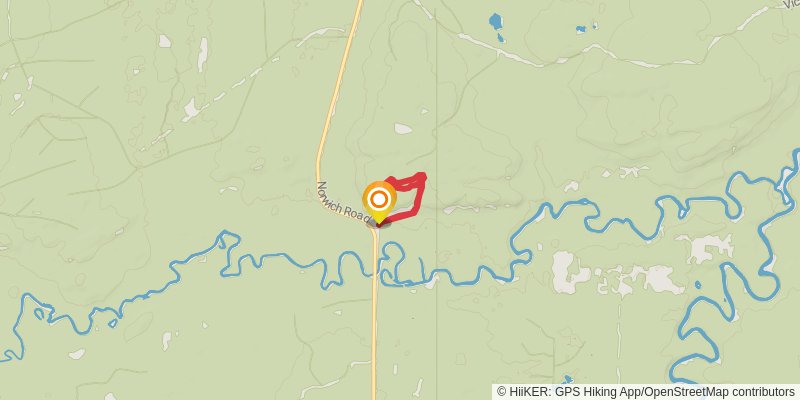Select the large white clearing beside the river
The image size is (800, 400).
click(568, 272)
